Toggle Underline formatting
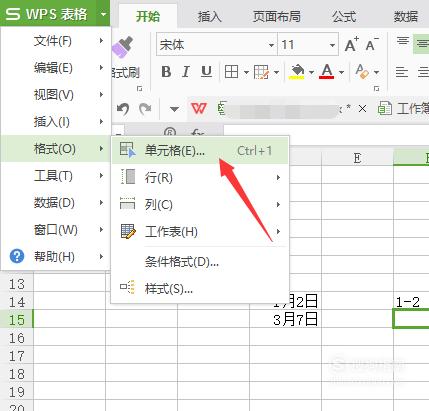 click(x=206, y=72)
